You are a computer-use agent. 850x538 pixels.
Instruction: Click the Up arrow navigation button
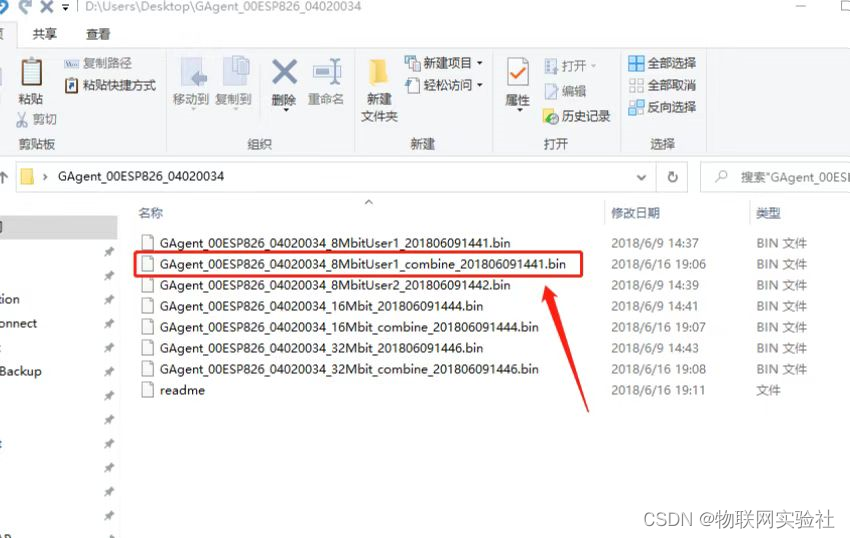click(4, 177)
